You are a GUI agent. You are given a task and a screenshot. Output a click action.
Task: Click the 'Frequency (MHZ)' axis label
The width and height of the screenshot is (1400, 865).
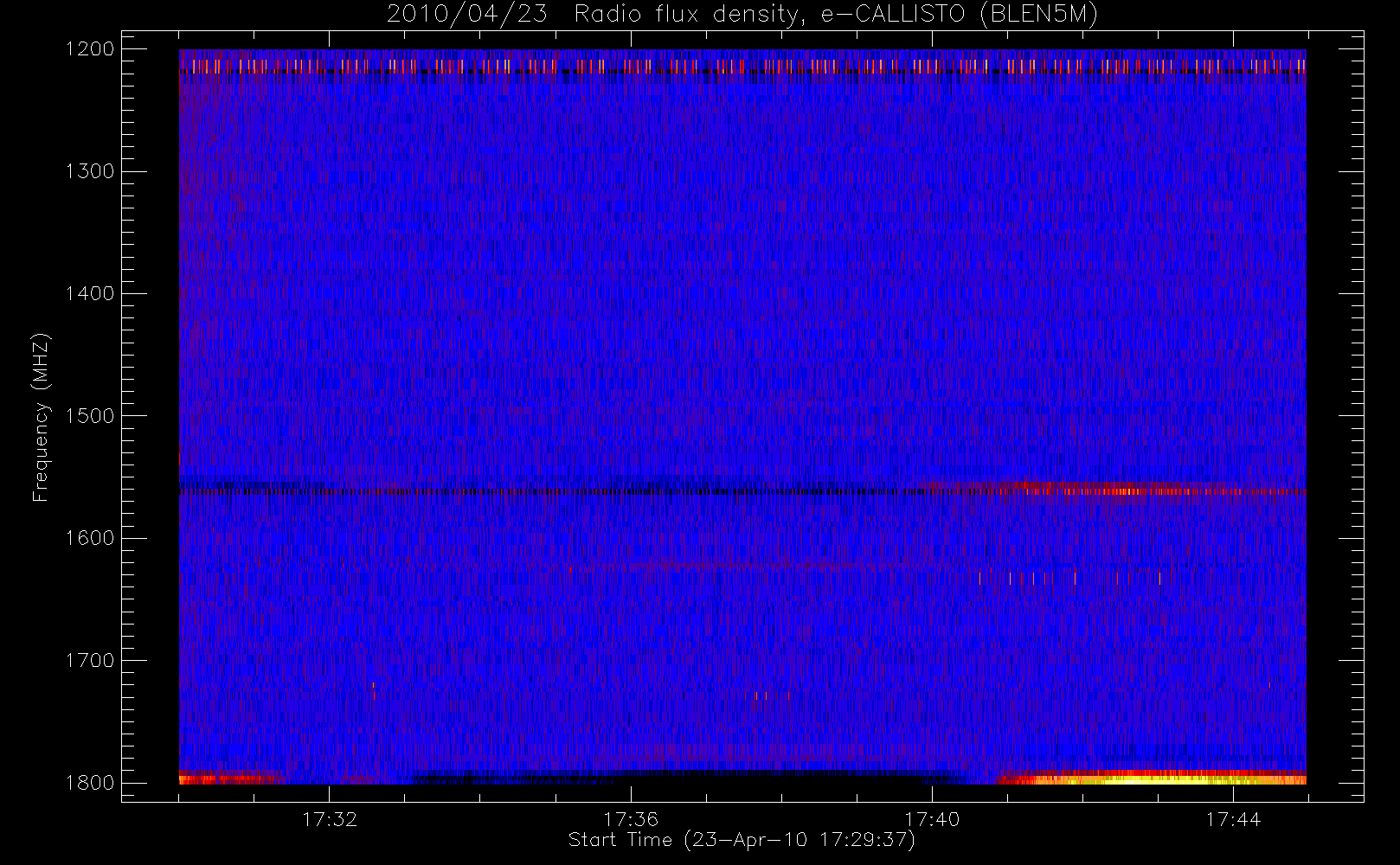(41, 417)
